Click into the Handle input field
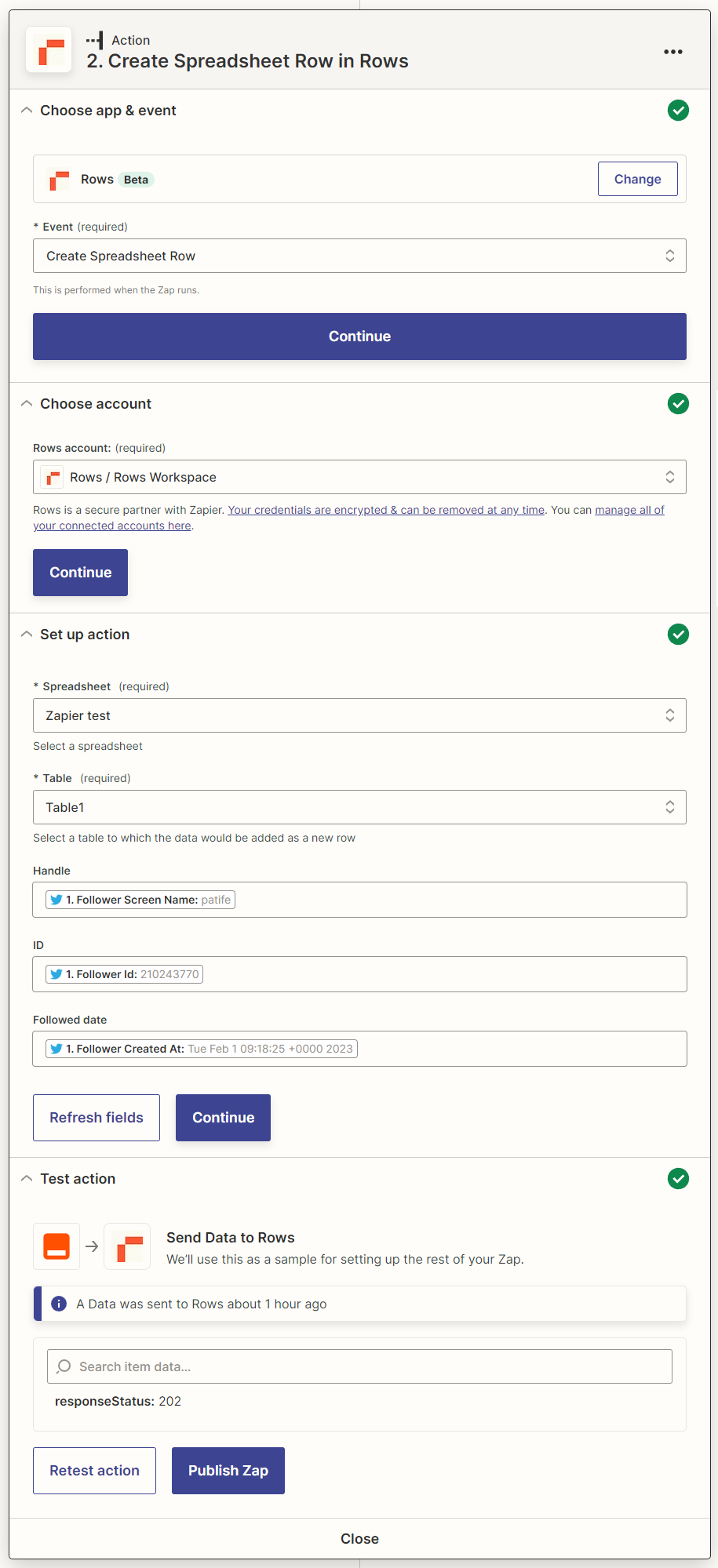 point(359,900)
